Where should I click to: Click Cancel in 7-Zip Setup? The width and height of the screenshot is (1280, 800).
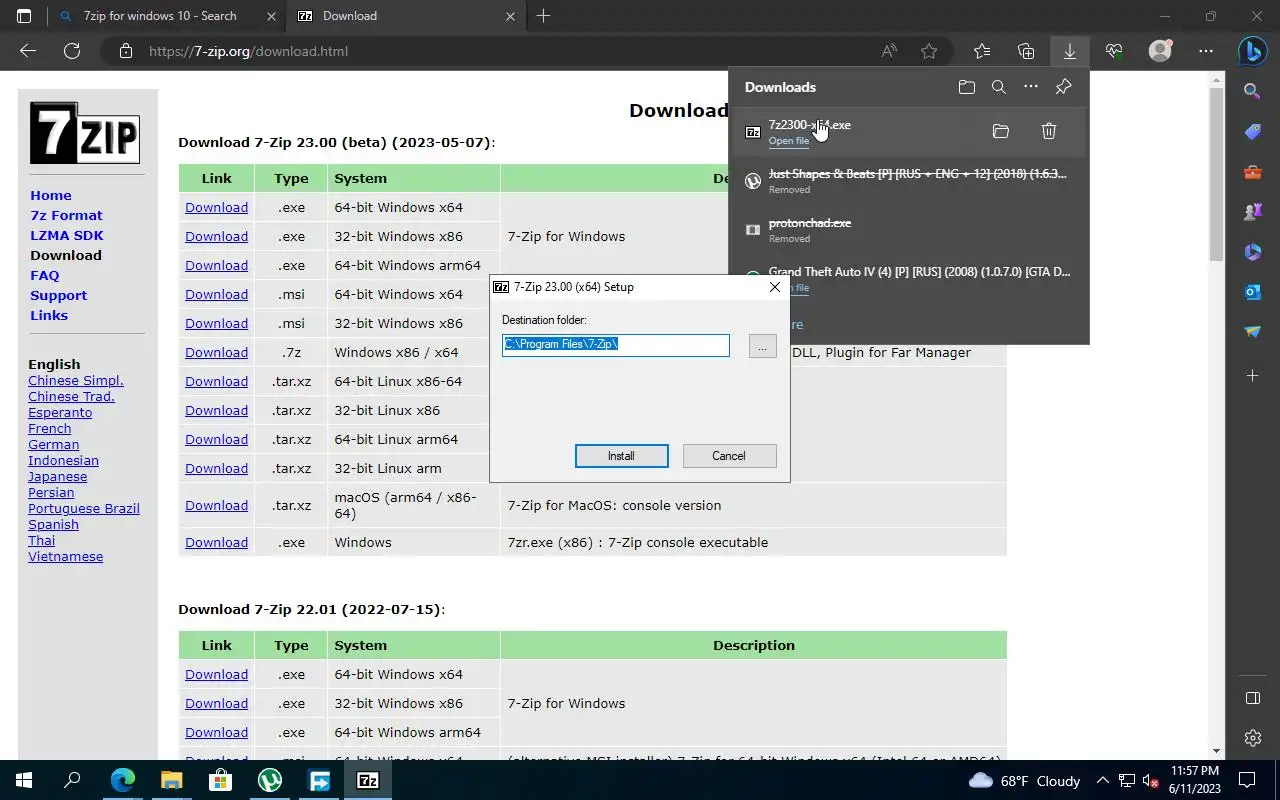(729, 456)
